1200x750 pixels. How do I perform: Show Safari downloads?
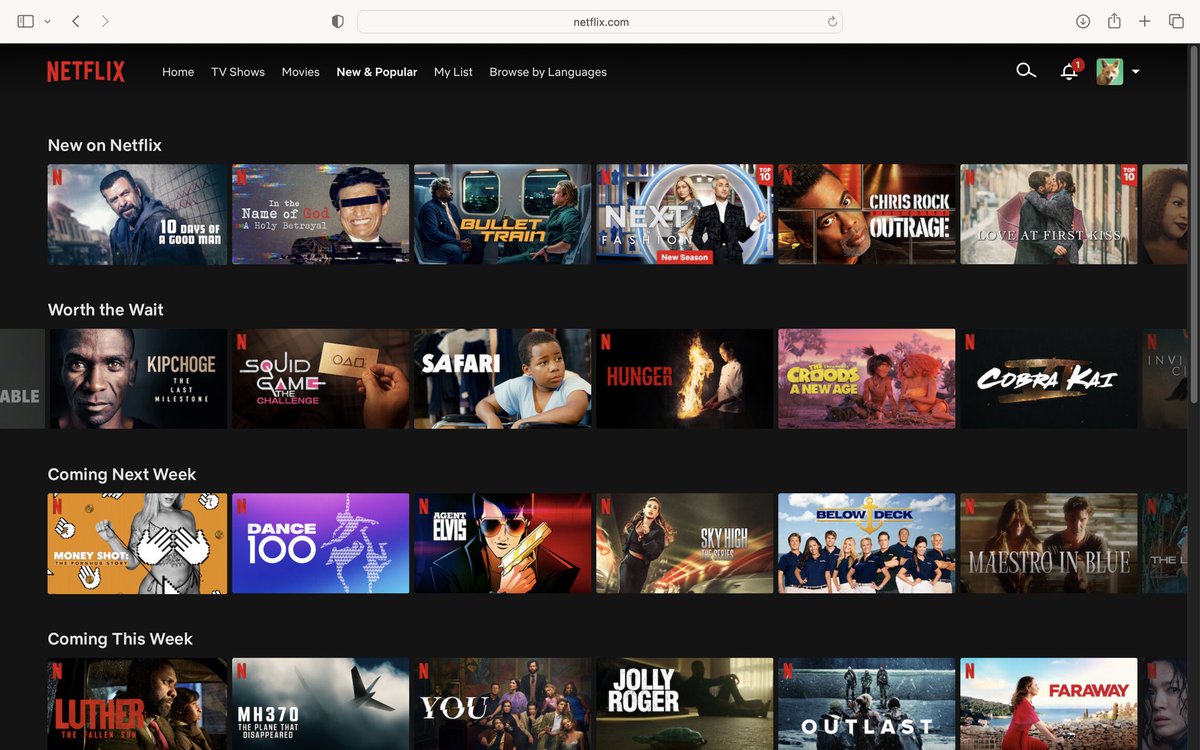(1083, 21)
